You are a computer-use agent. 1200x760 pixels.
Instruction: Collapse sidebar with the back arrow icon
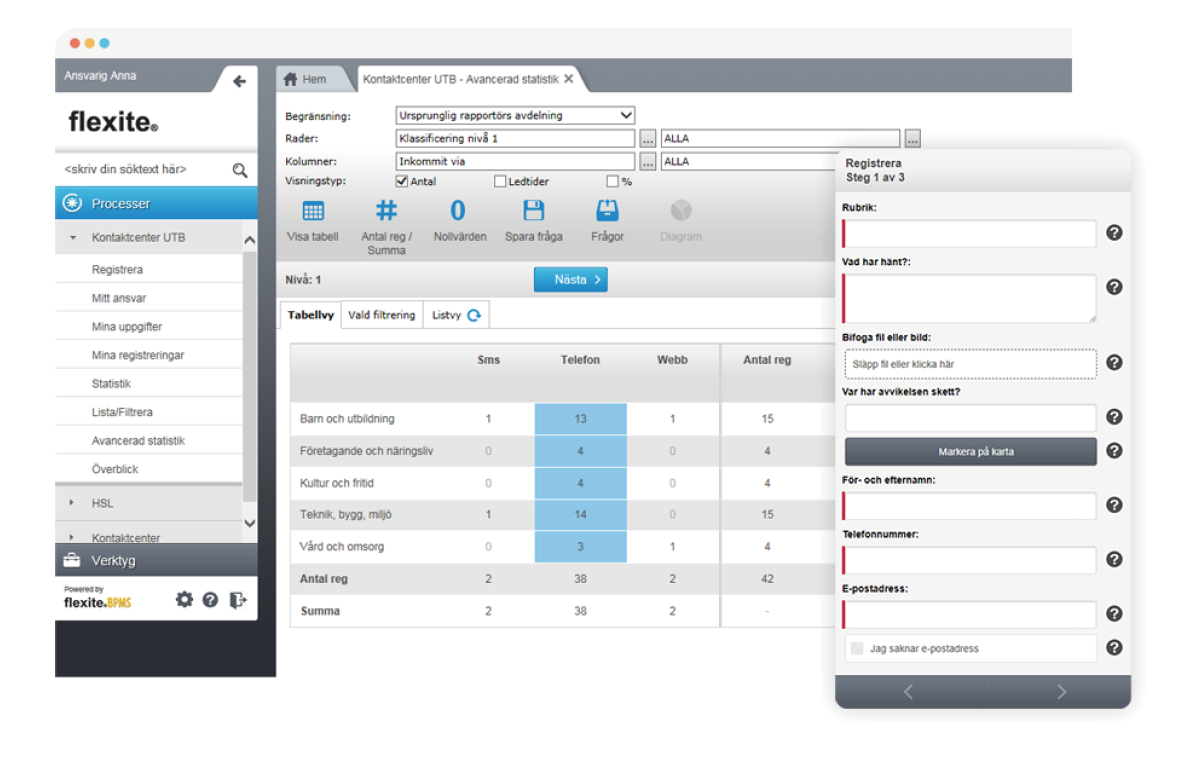239,82
